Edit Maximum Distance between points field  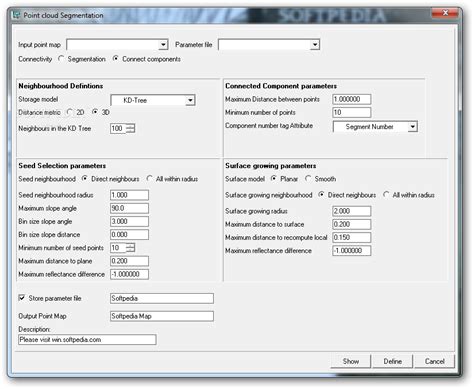(x=352, y=99)
